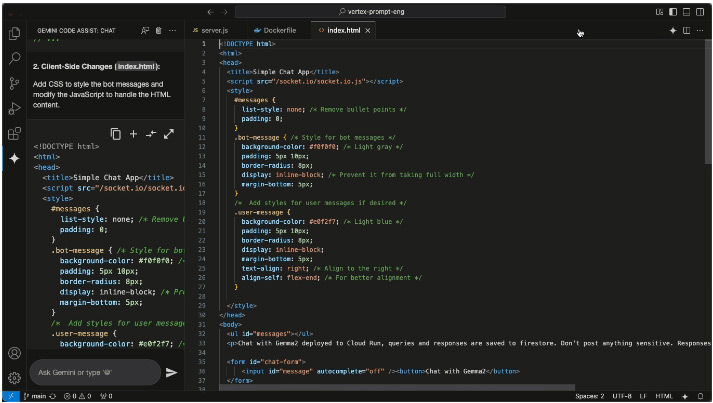Change the LF end of line sequence

click(x=643, y=396)
